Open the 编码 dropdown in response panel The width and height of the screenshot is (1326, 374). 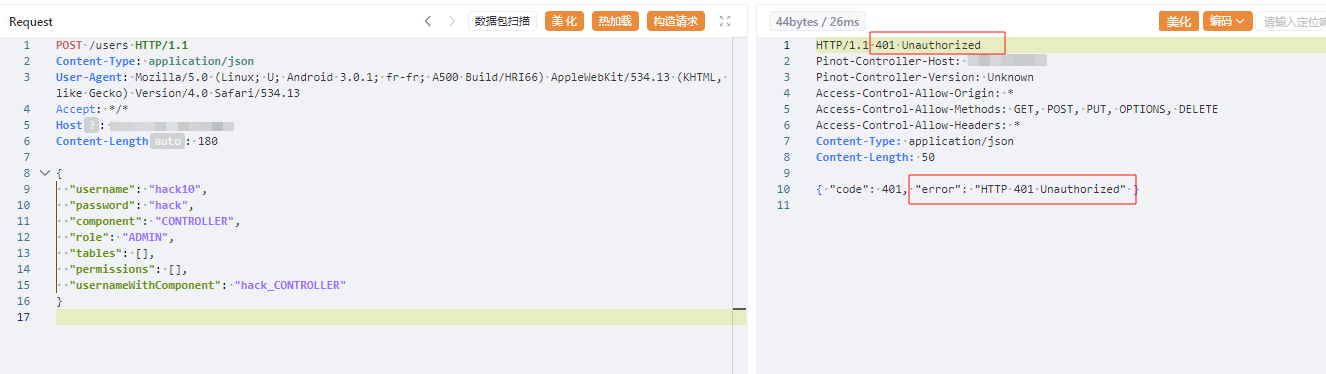(1228, 21)
